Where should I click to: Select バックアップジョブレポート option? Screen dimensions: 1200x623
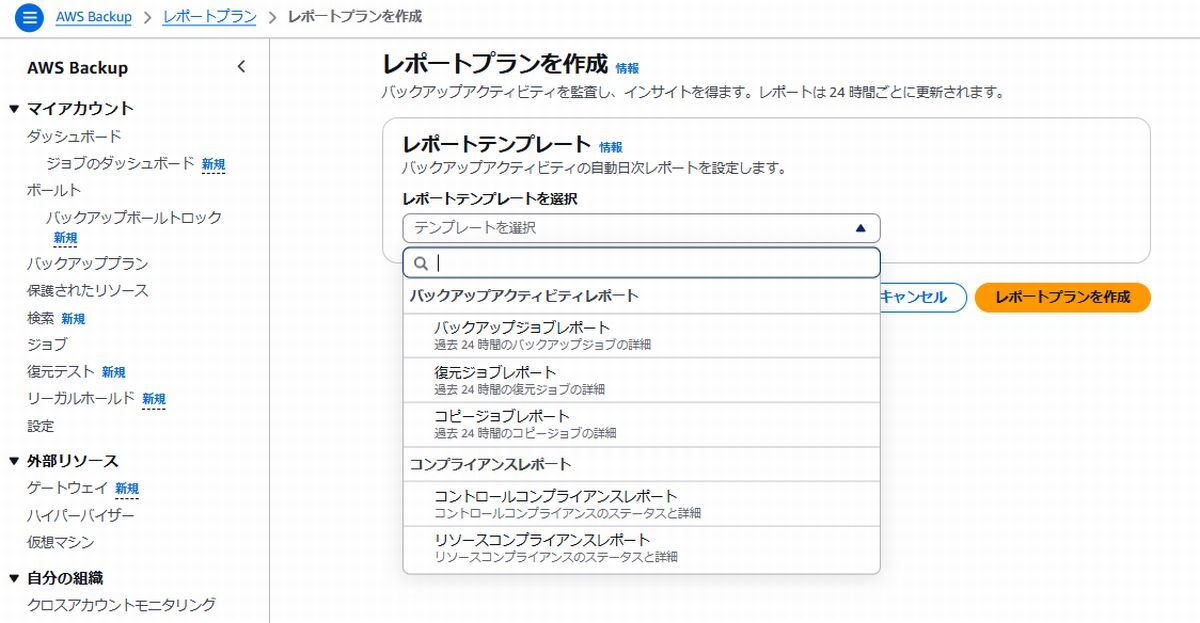tap(641, 335)
